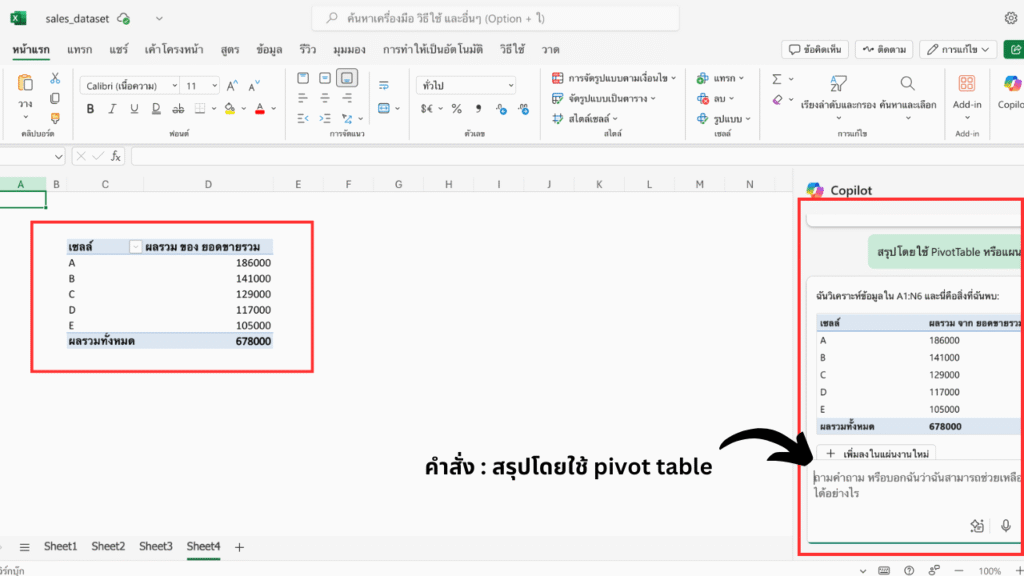
Task: Open the pivot table row filter dropdown
Action: 135,246
